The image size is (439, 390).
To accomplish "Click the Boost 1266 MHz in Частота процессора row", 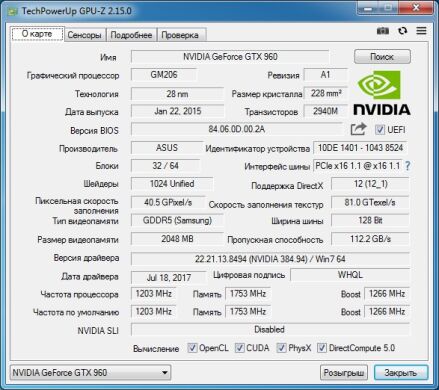I will point(387,294).
